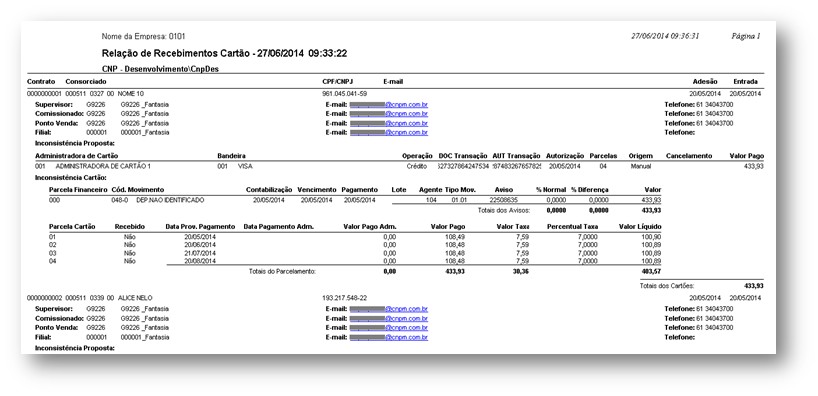Click the 'Agente' column header
The height and width of the screenshot is (396, 818).
click(430, 190)
